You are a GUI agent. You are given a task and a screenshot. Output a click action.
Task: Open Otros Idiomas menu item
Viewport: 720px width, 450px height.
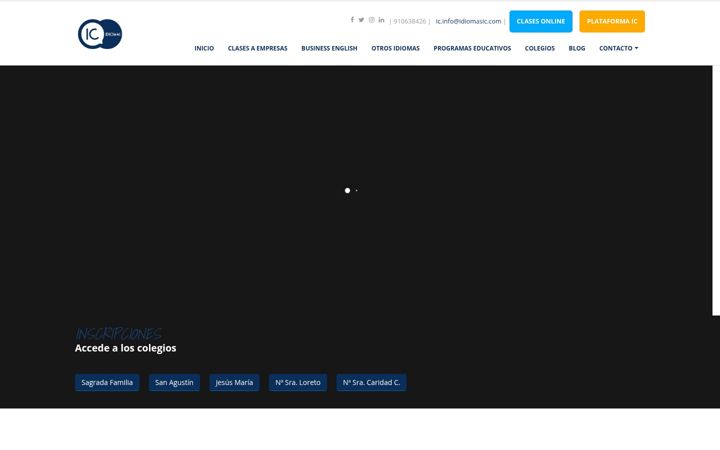[x=395, y=48]
